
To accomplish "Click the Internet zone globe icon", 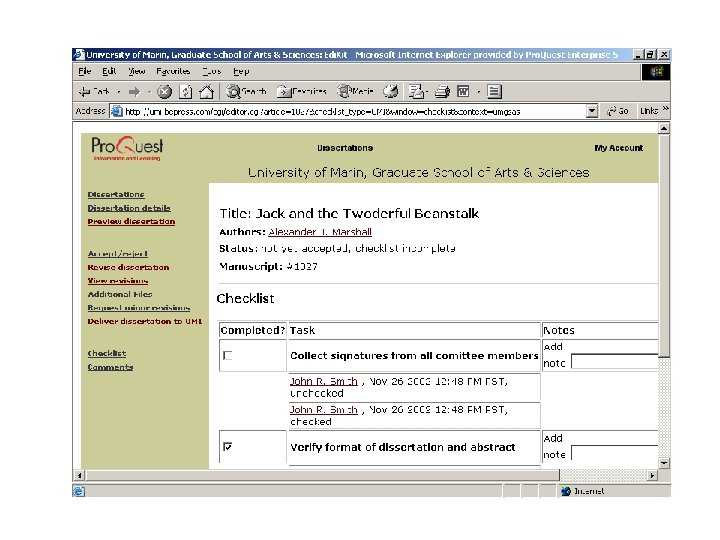I will tap(566, 491).
